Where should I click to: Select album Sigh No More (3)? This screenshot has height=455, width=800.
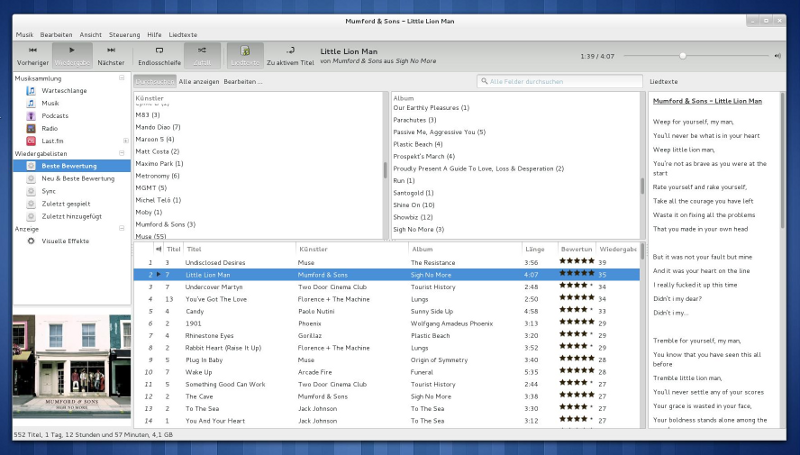click(418, 230)
